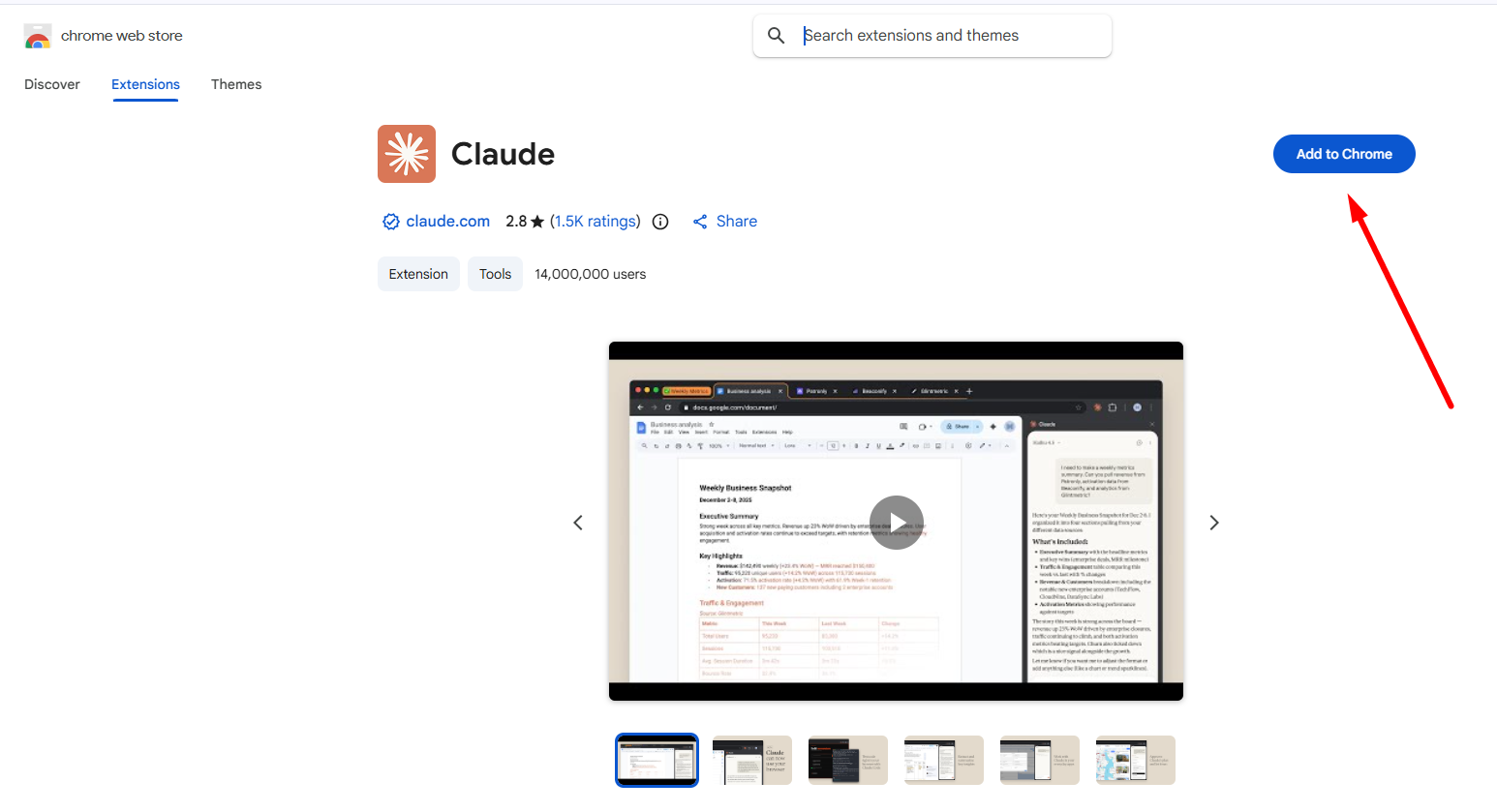1497x812 pixels.
Task: Click the 2.8 star rating value
Action: (x=525, y=222)
